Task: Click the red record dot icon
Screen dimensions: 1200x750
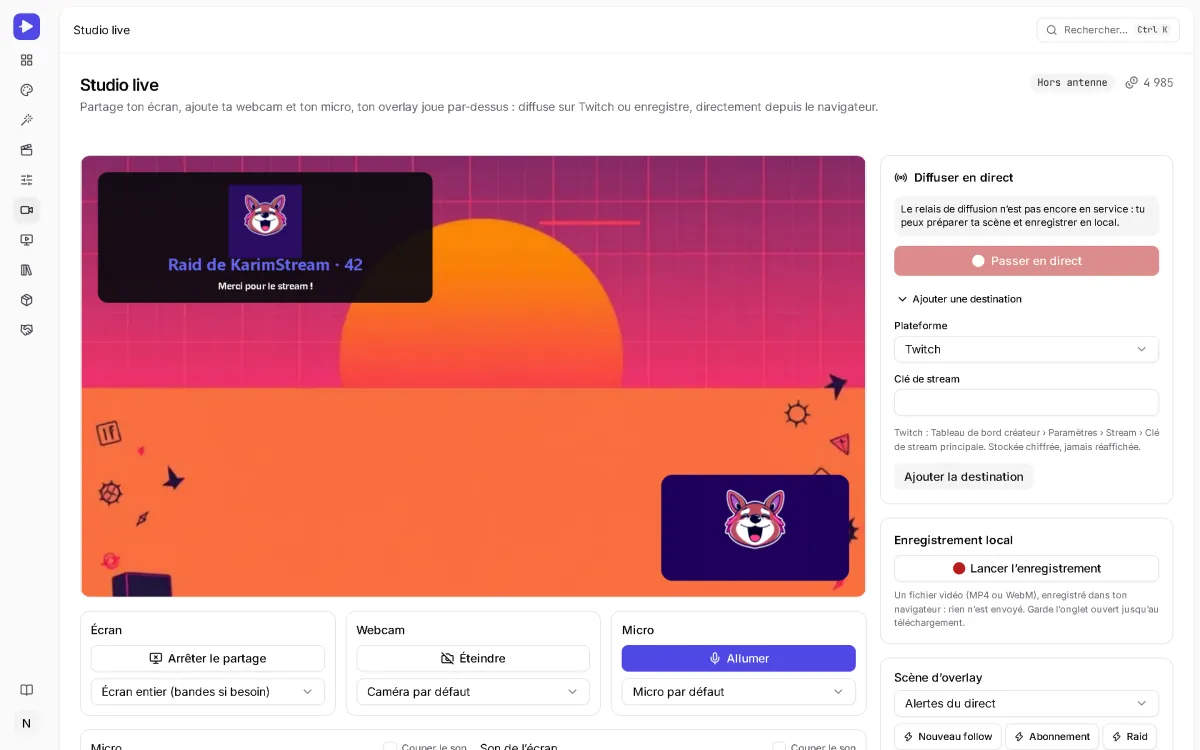Action: tap(959, 568)
